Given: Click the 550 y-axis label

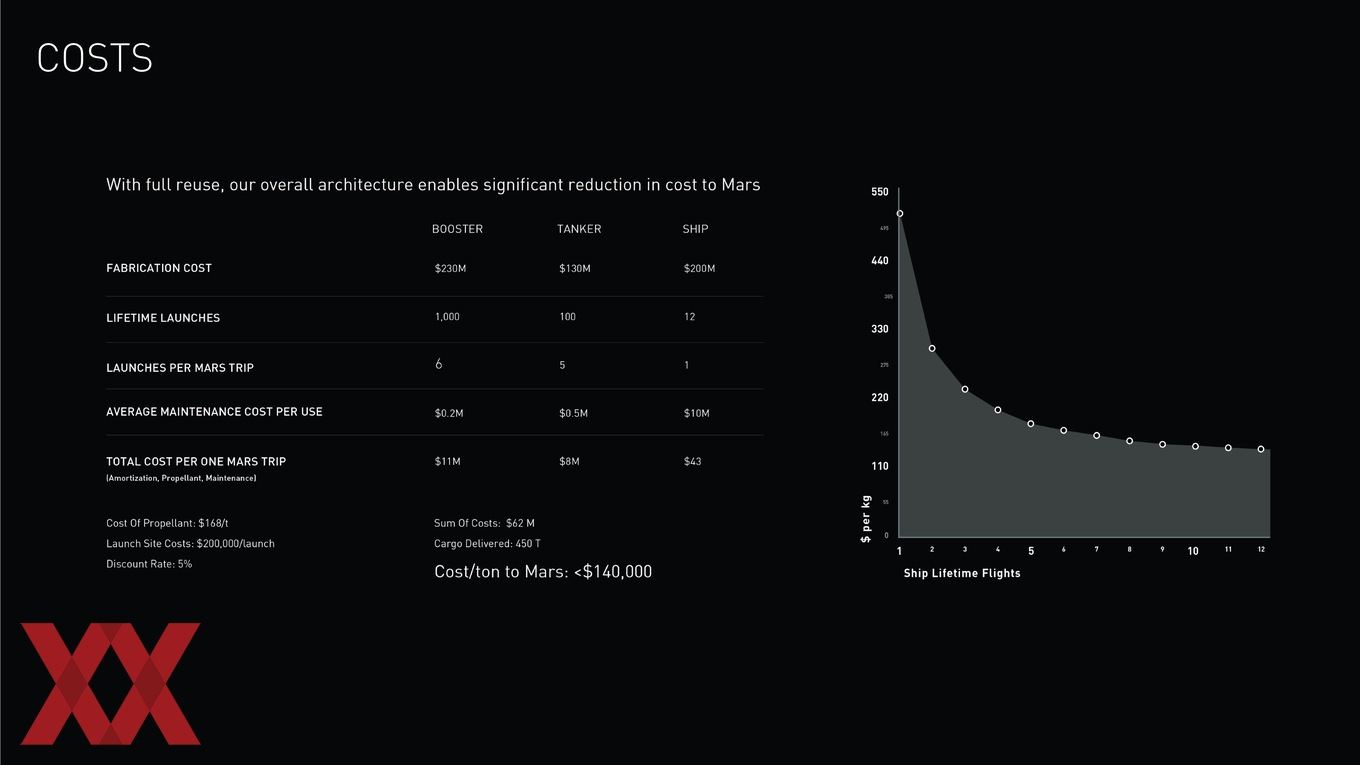Looking at the screenshot, I should click(879, 192).
